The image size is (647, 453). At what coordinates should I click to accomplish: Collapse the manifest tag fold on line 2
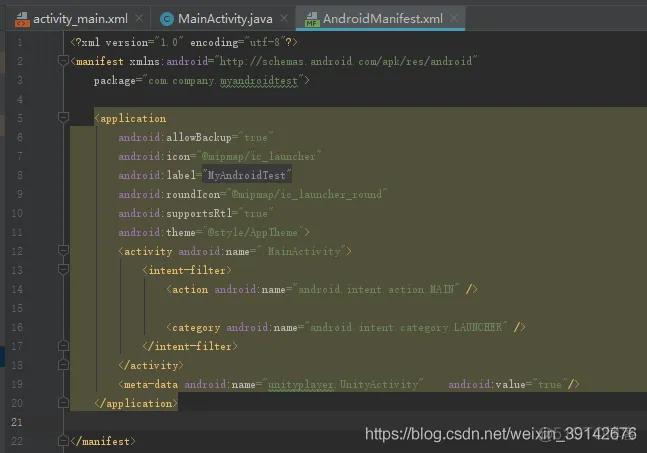pos(63,61)
